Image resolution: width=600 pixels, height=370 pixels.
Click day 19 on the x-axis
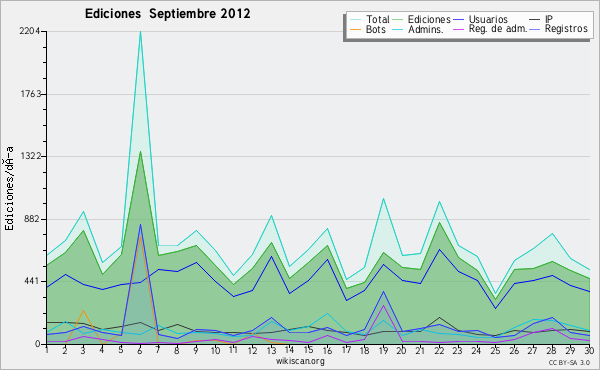(x=383, y=350)
